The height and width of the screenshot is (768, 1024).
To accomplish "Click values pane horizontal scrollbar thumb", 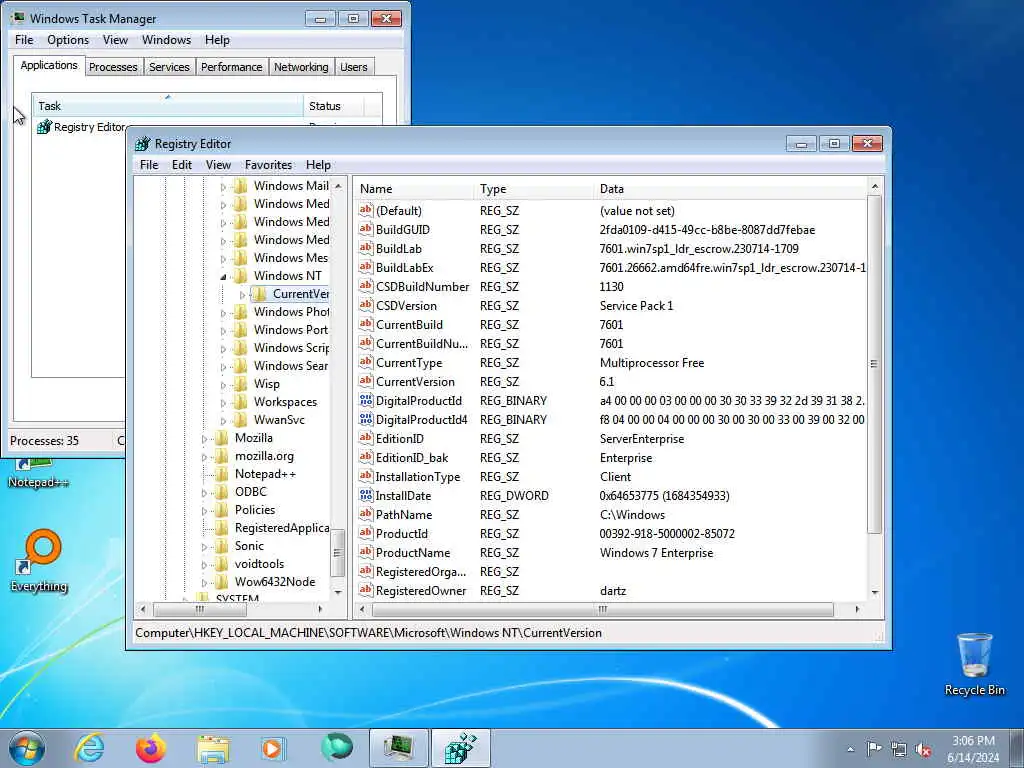I will point(602,609).
